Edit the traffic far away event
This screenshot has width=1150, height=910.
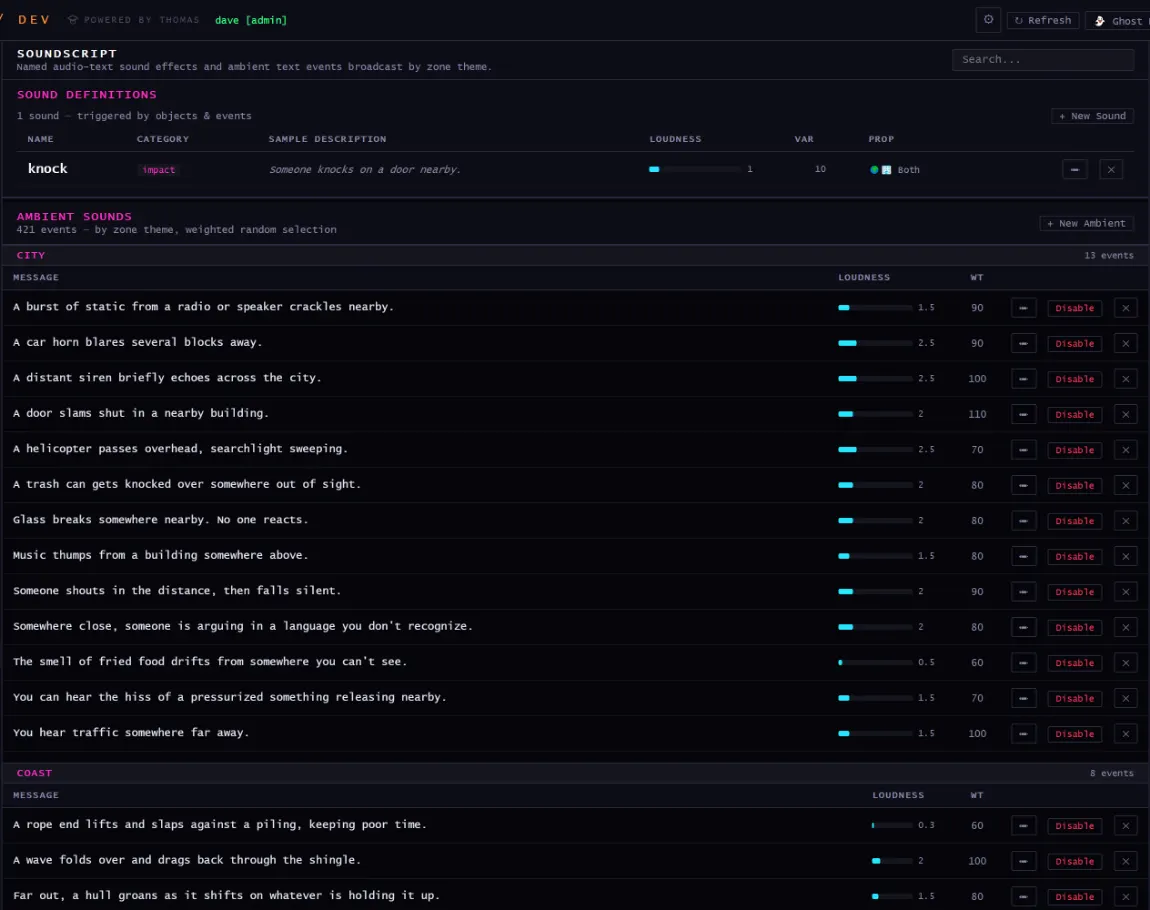pos(1023,733)
